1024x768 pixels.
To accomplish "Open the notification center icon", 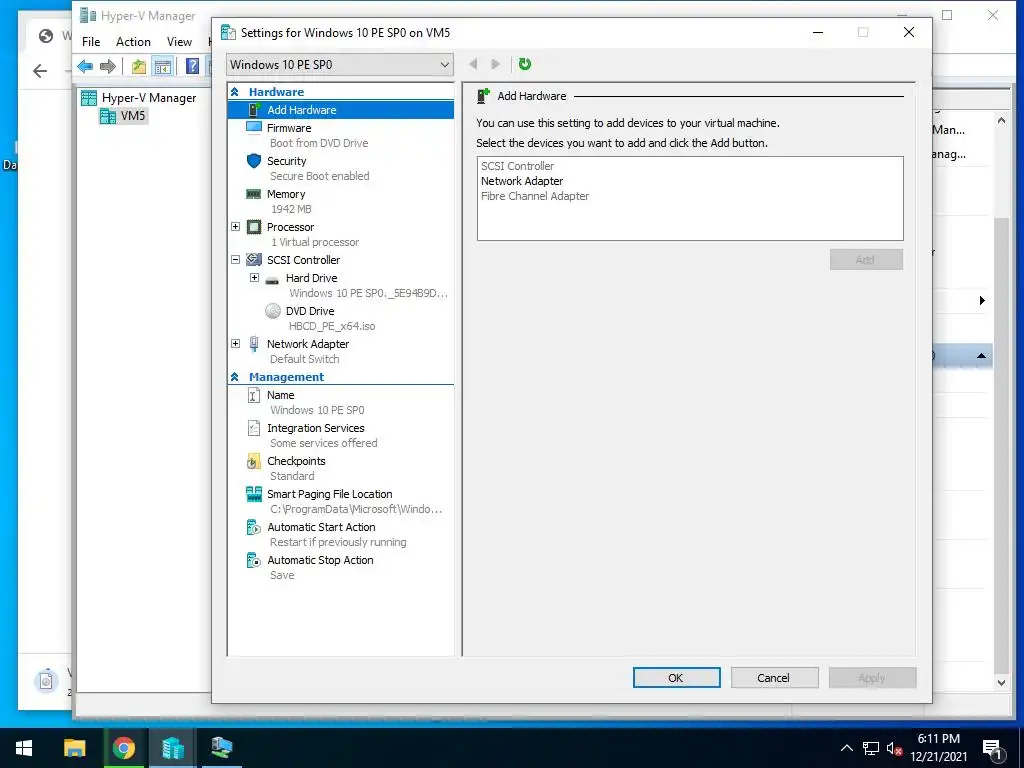I will (x=992, y=749).
